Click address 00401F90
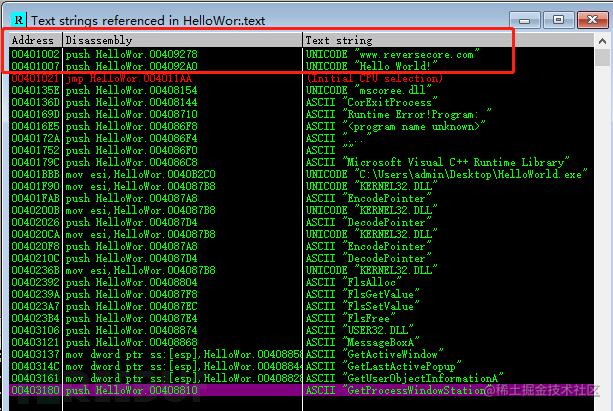The width and height of the screenshot is (613, 411). click(36, 186)
